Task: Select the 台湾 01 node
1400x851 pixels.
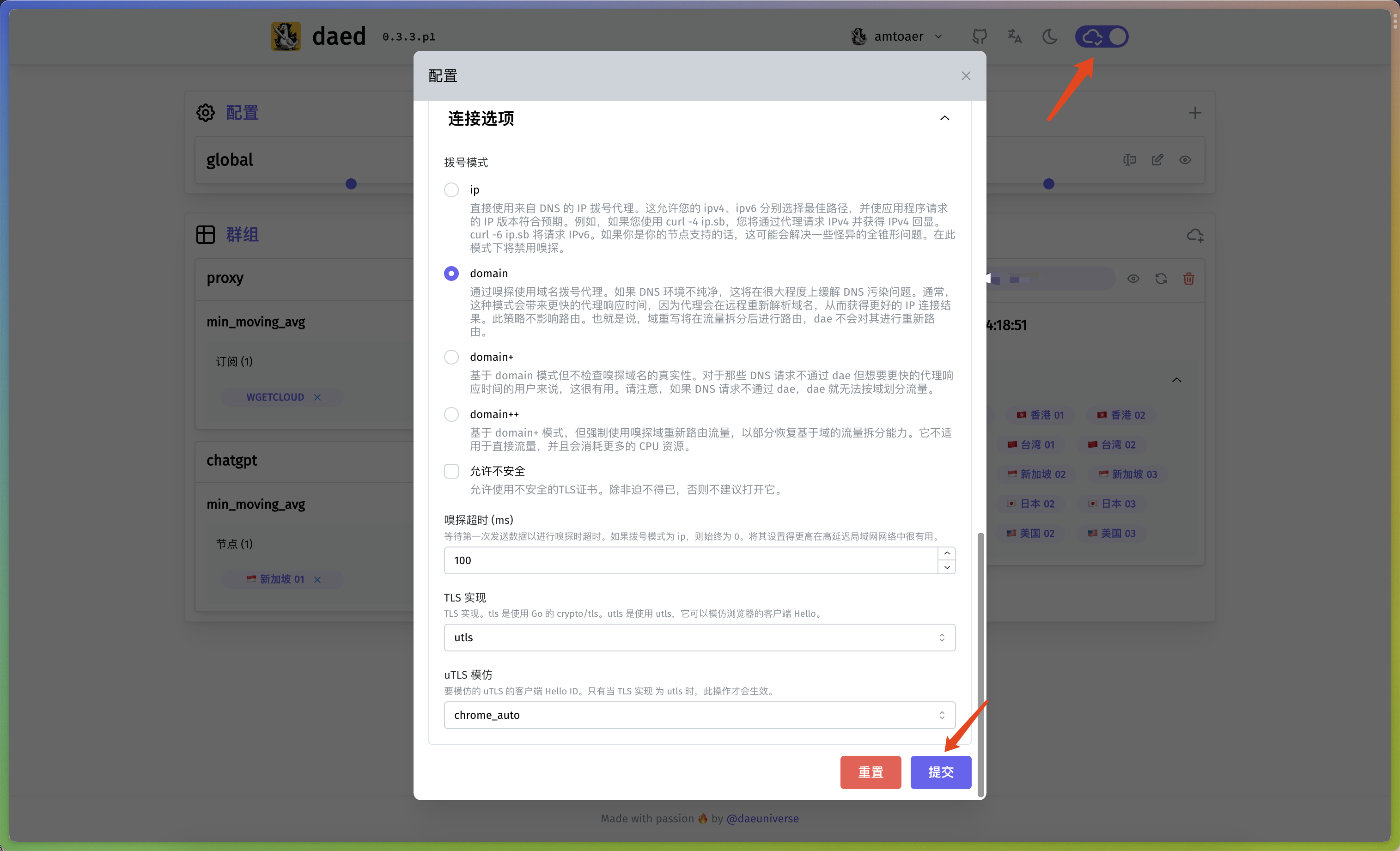Action: (x=1031, y=445)
